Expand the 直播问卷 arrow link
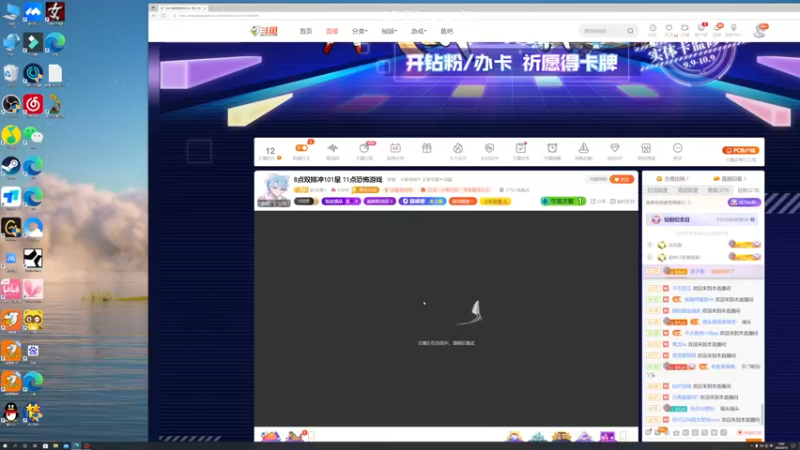This screenshot has width=800, height=450. pyautogui.click(x=730, y=179)
